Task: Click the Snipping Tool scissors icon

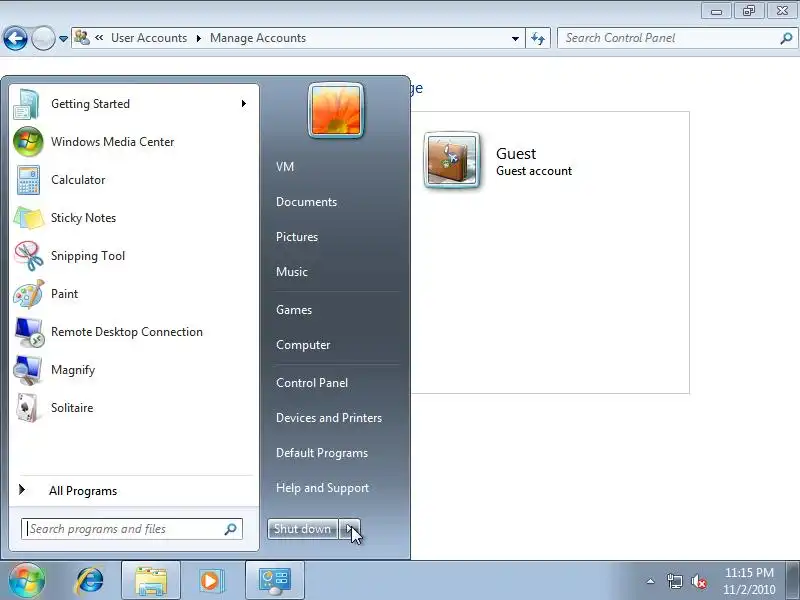Action: [x=29, y=256]
